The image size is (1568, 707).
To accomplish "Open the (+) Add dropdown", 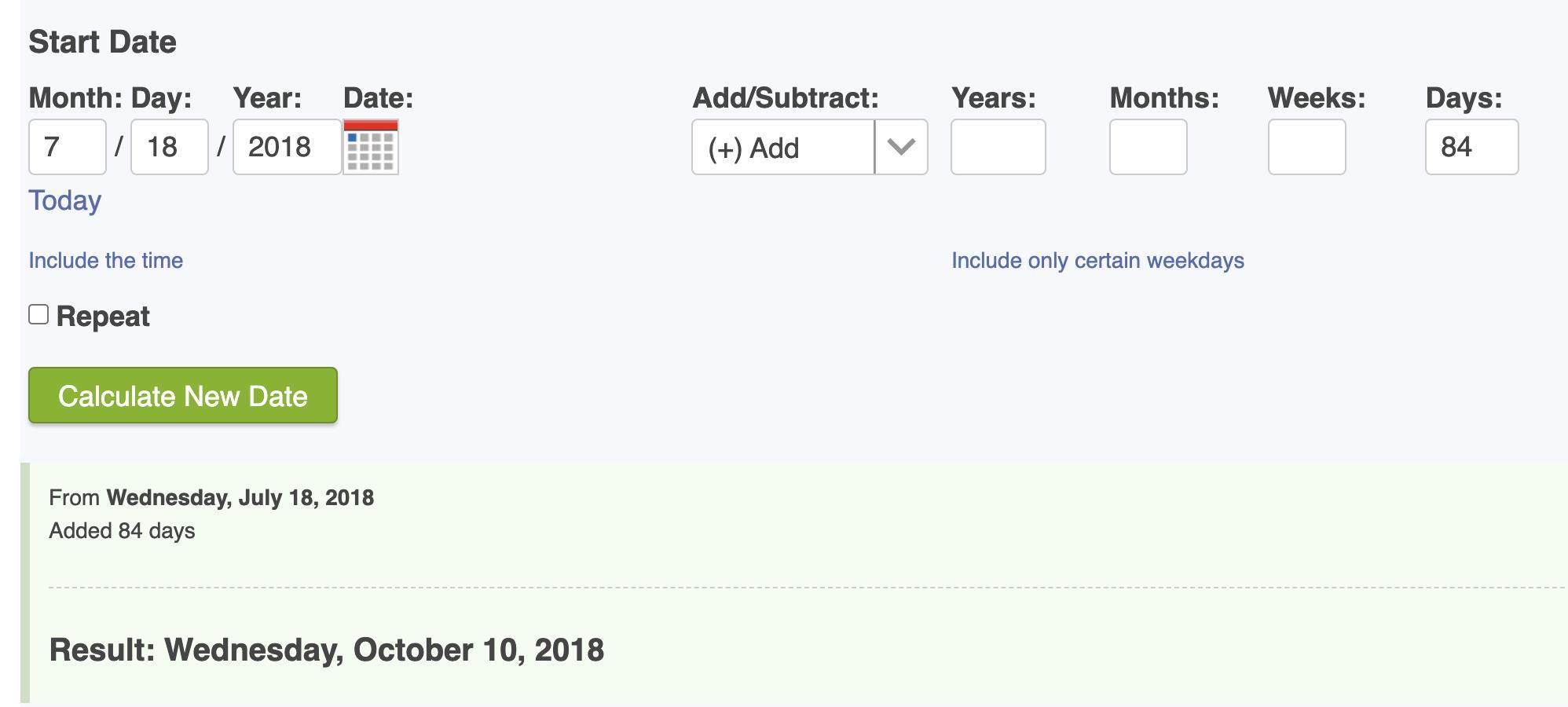I will (x=810, y=147).
